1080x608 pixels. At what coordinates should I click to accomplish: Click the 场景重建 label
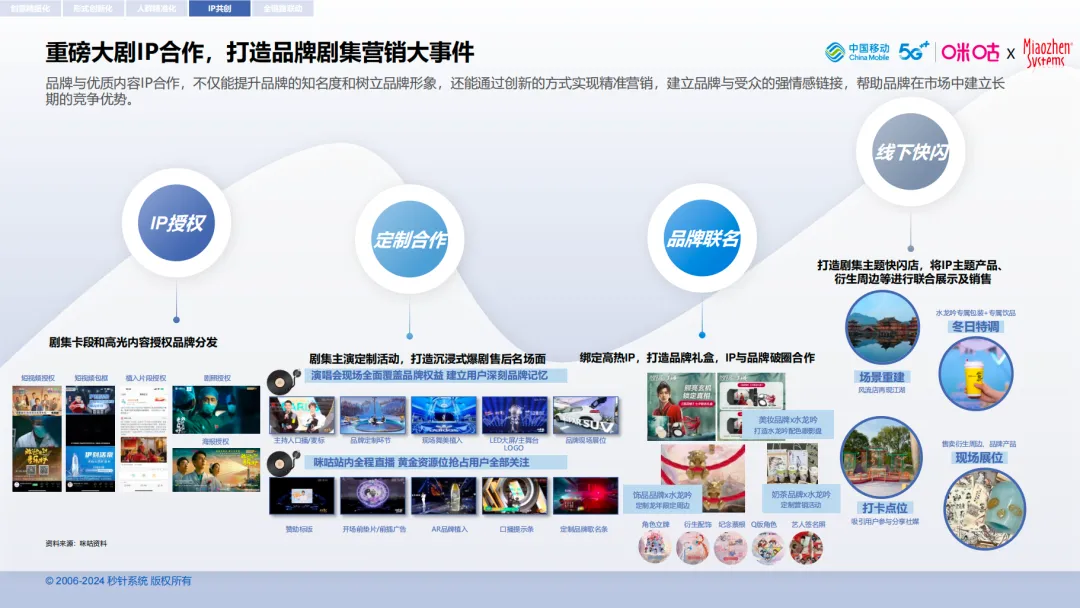(x=881, y=377)
